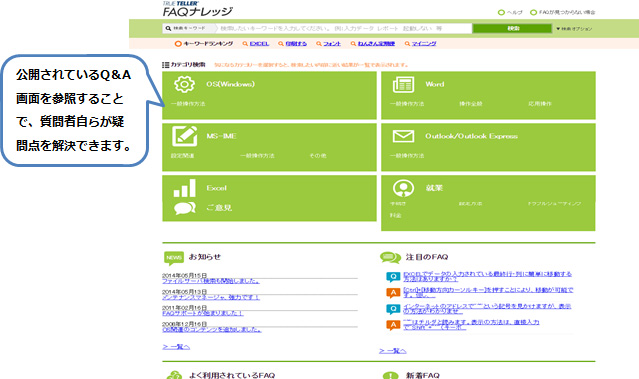
Task: Click the green 検索 button
Action: (512, 29)
